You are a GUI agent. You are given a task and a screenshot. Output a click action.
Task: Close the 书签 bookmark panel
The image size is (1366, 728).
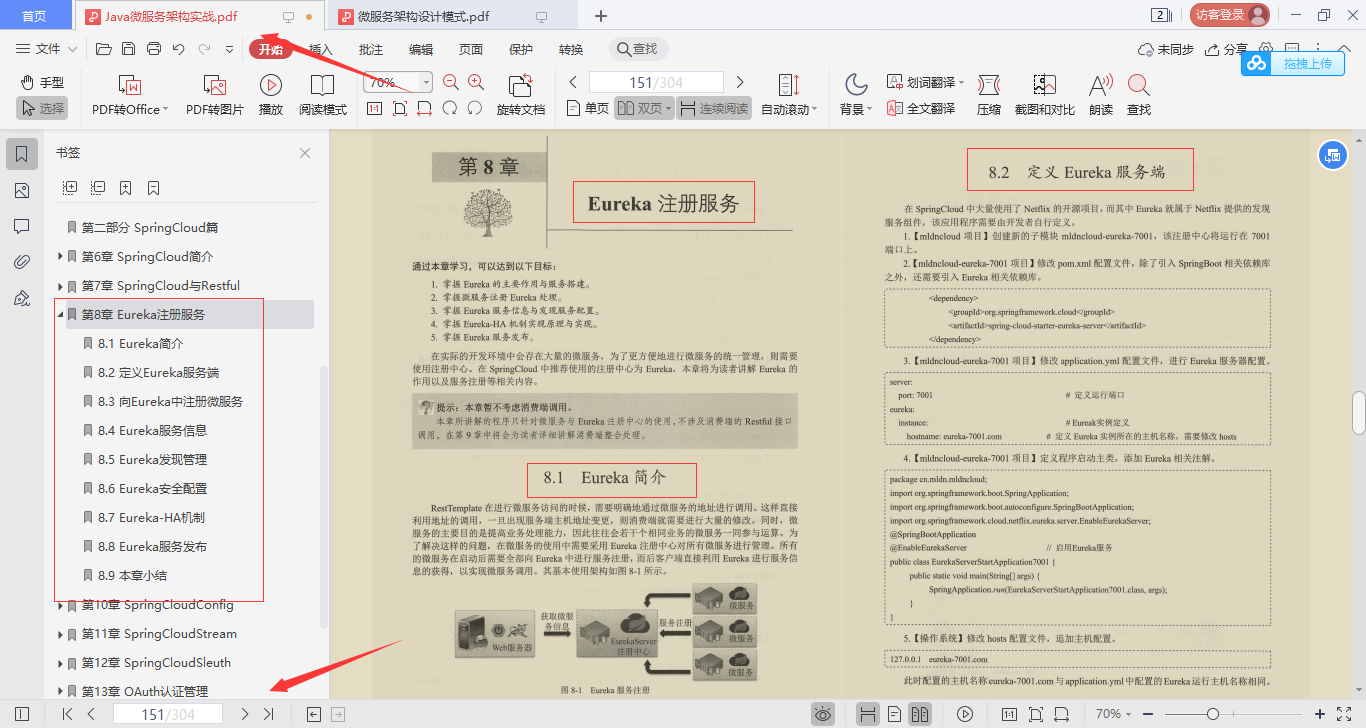click(305, 153)
